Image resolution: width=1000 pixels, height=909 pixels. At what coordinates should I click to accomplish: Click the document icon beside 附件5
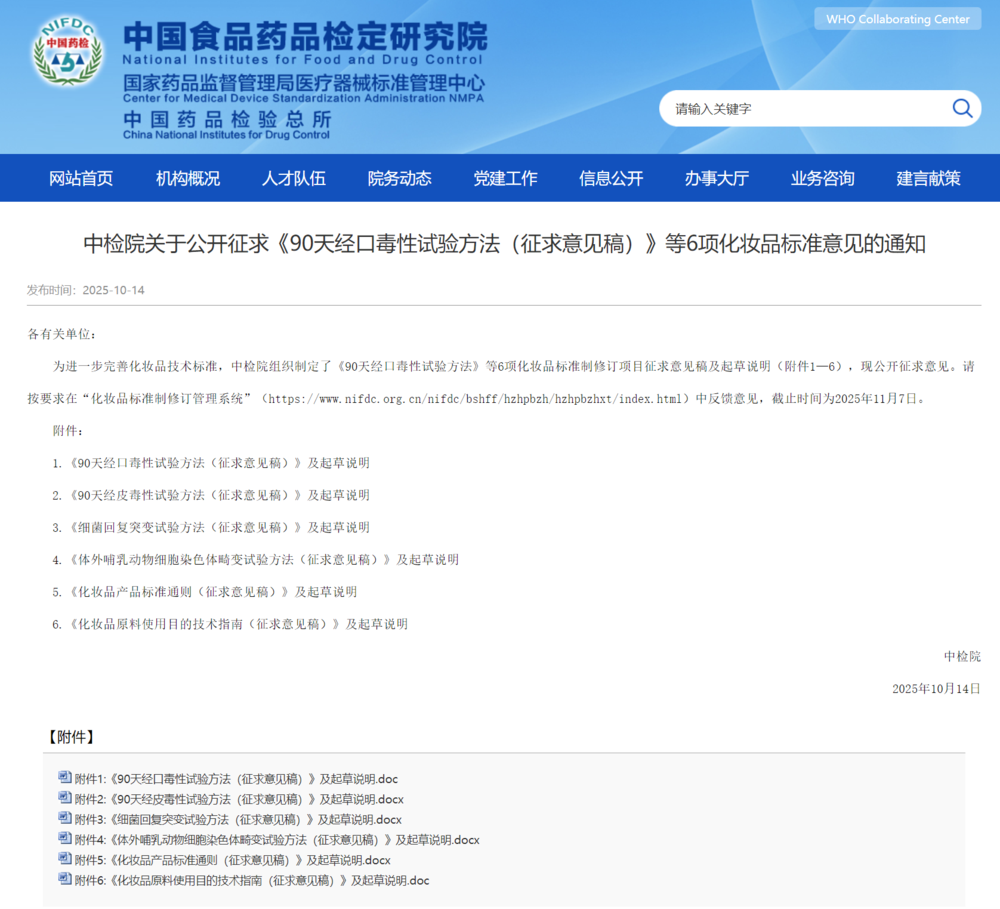pos(65,859)
